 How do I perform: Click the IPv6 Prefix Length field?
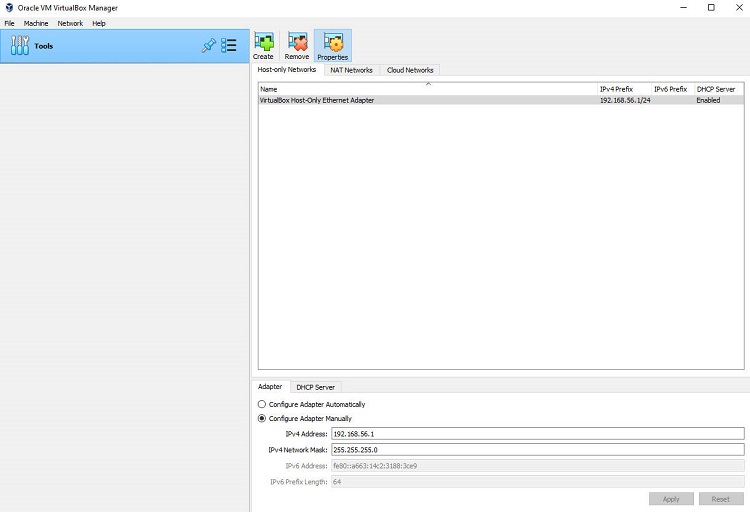tap(538, 481)
